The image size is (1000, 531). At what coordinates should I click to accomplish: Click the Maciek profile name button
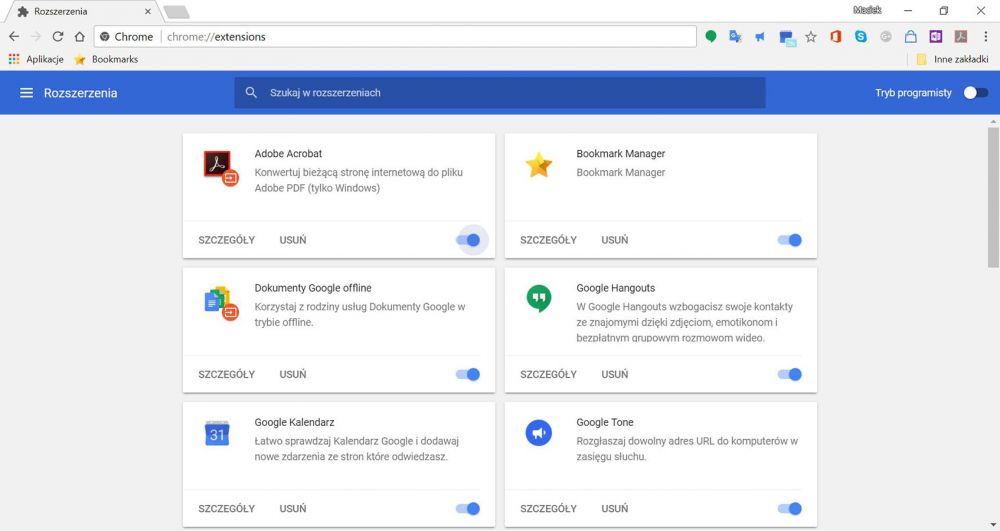coord(867,10)
